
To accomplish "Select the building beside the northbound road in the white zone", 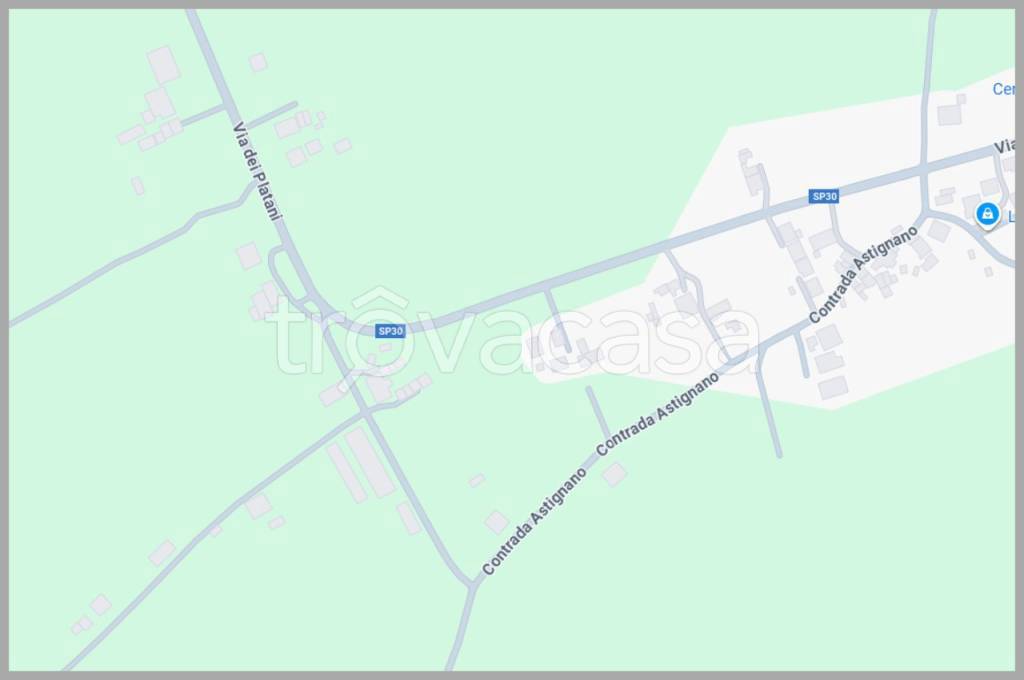I will tap(951, 112).
